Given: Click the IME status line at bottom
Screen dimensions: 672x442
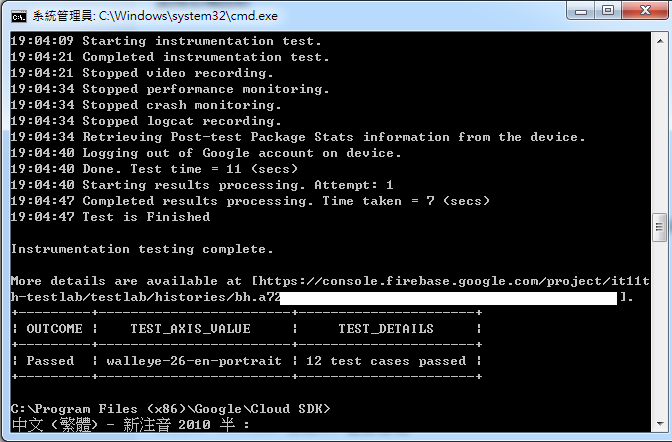Looking at the screenshot, I should click(x=131, y=425).
